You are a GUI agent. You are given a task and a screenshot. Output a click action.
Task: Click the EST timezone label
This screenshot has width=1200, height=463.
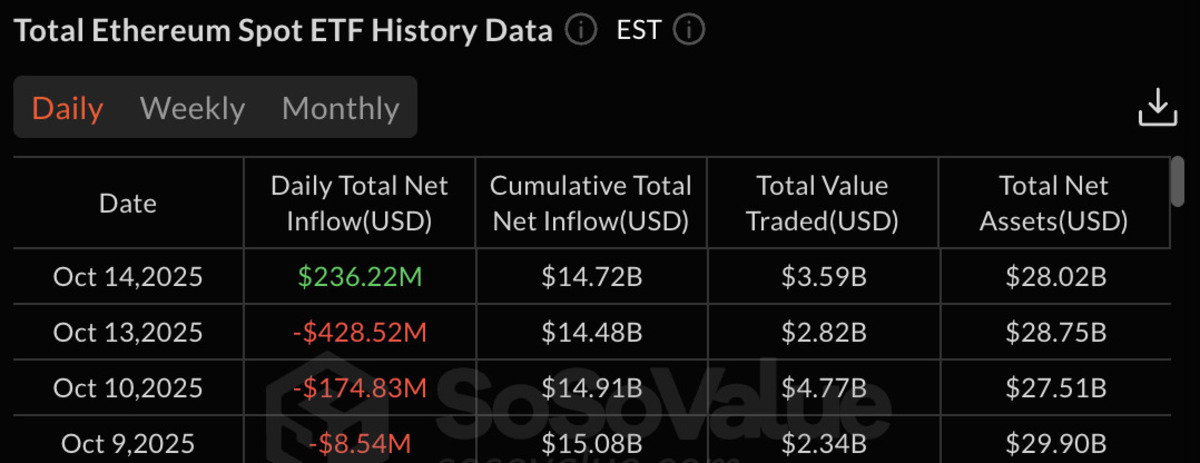point(639,30)
